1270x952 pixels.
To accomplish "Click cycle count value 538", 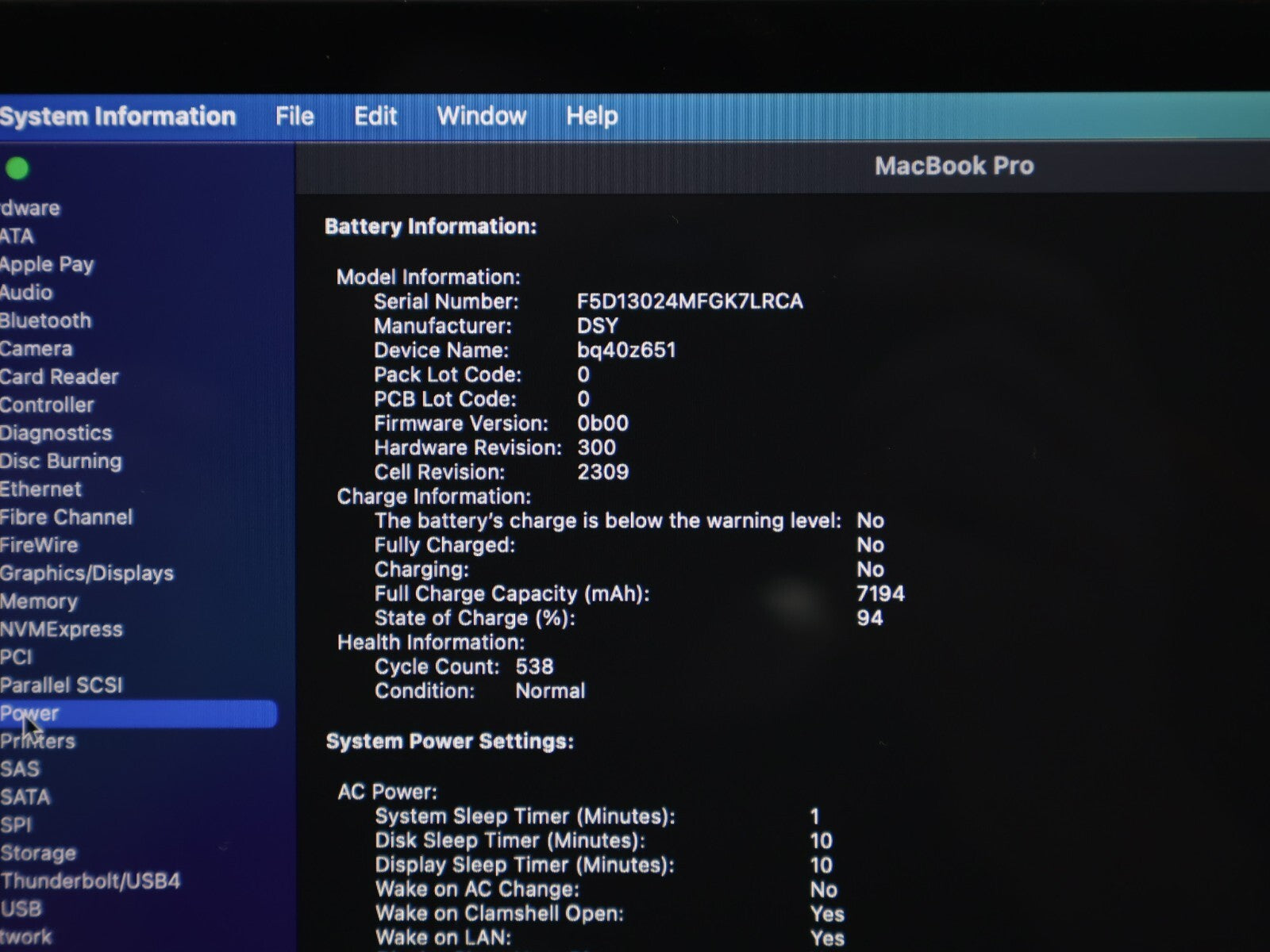I will coord(534,667).
